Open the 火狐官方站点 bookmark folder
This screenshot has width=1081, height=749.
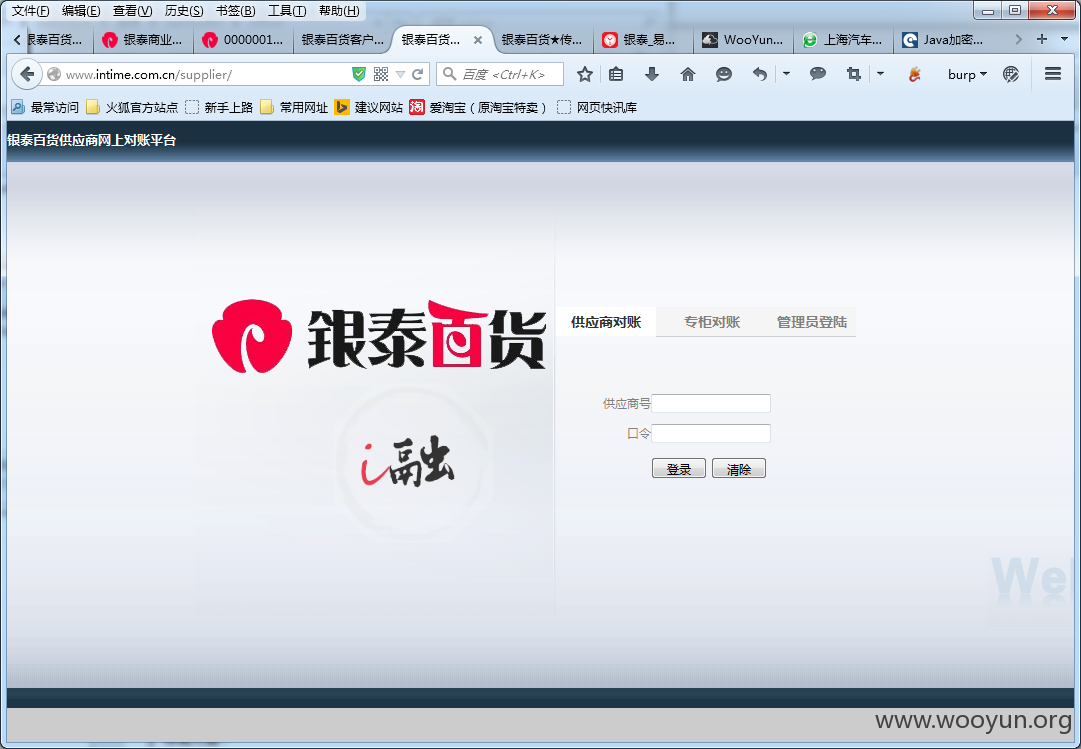[132, 108]
